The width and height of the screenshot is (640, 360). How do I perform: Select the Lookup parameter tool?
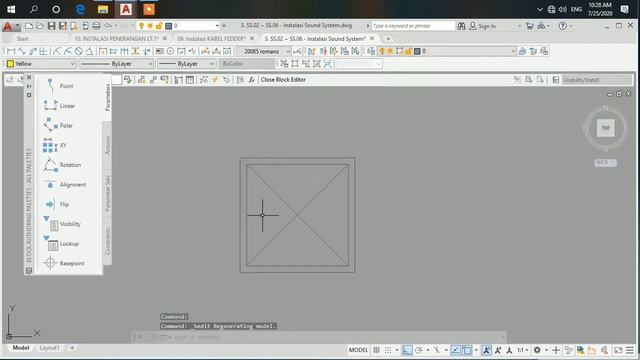tap(61, 244)
